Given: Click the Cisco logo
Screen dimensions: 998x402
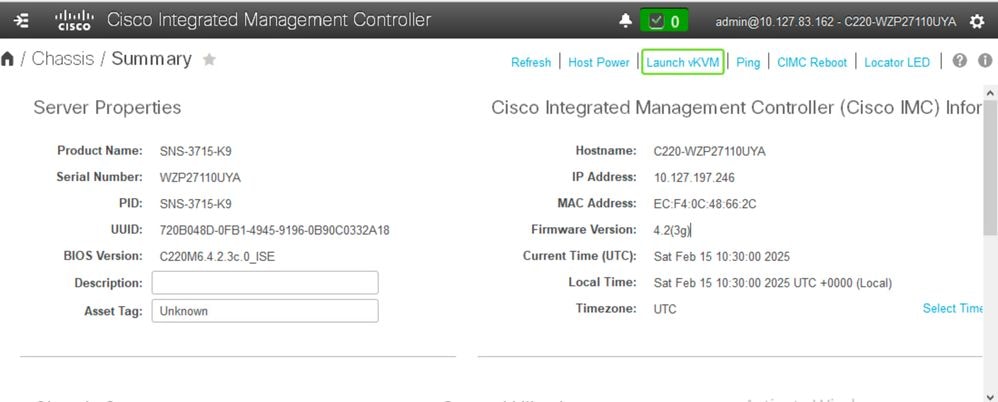Looking at the screenshot, I should click(73, 20).
